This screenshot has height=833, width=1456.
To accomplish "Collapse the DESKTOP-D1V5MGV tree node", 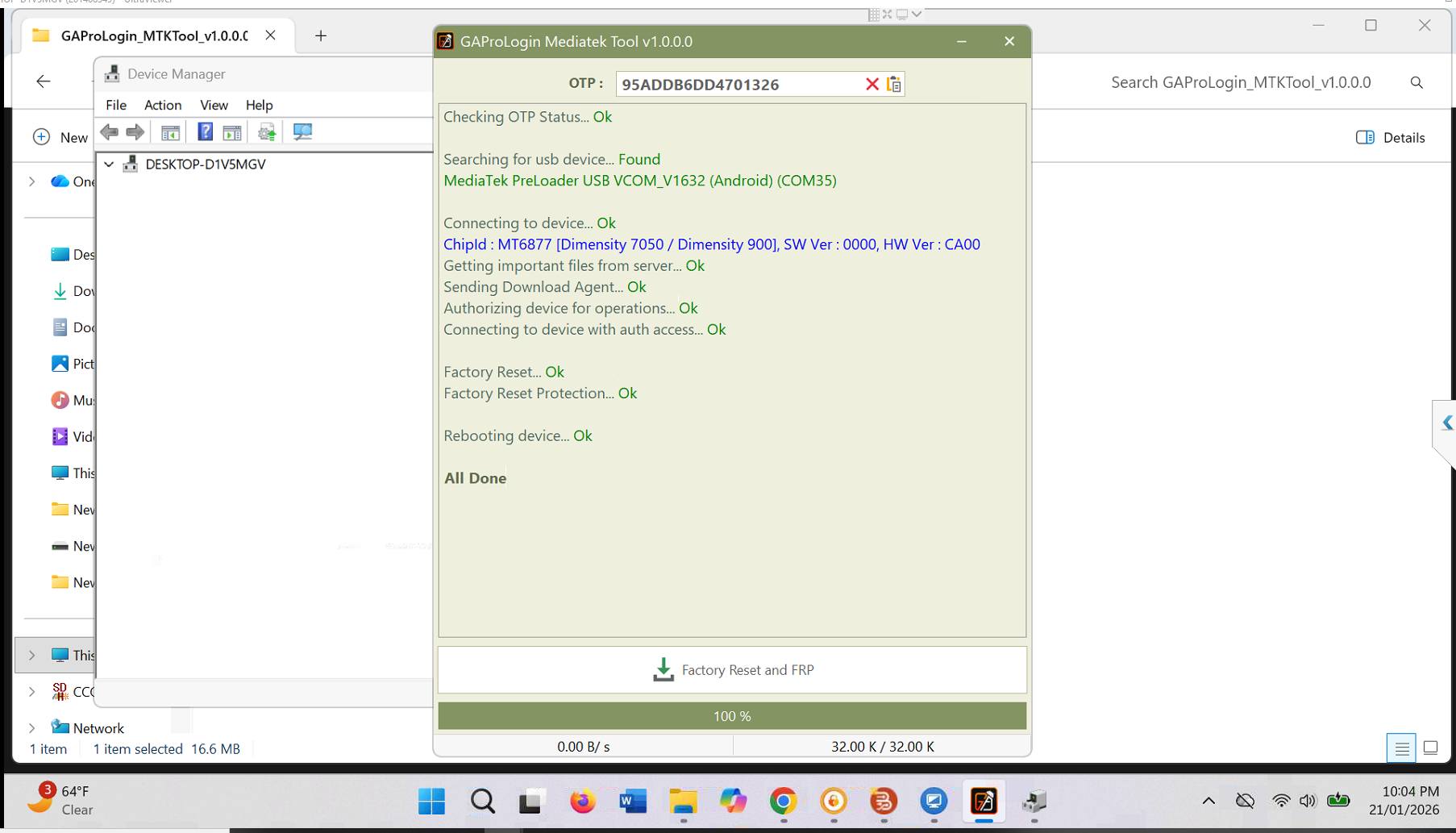I will click(x=109, y=165).
